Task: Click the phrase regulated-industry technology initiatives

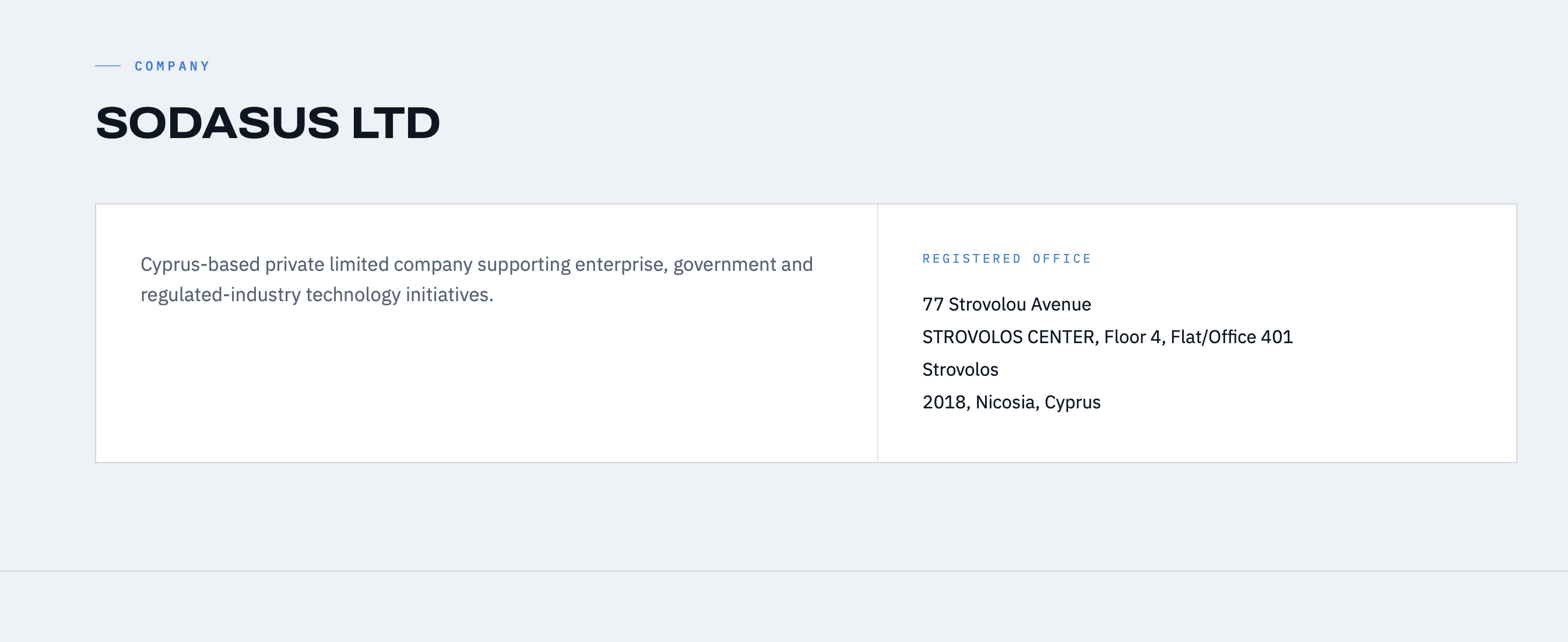Action: point(317,295)
